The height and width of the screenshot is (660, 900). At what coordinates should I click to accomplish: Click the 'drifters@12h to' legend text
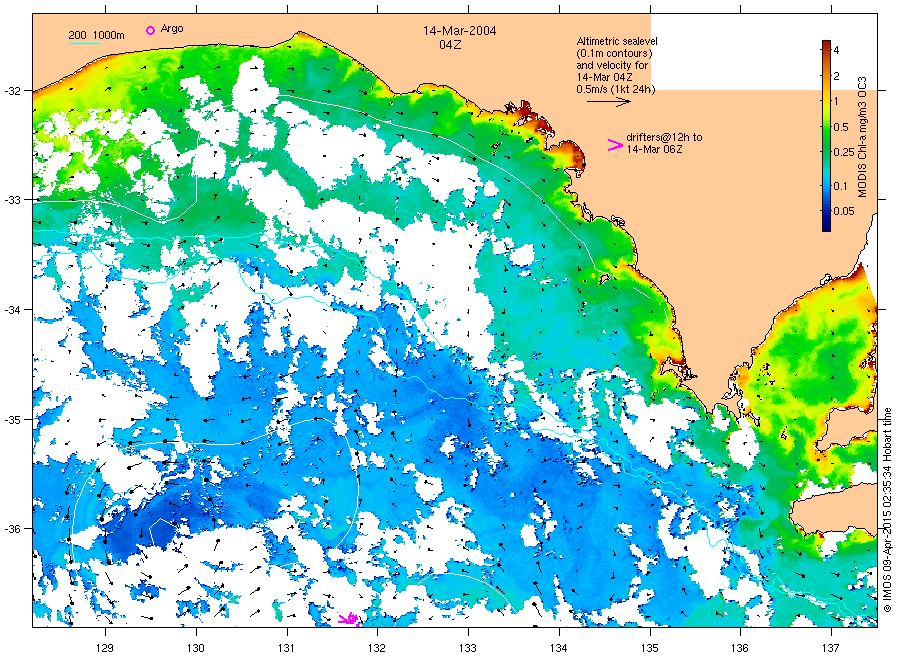(664, 137)
